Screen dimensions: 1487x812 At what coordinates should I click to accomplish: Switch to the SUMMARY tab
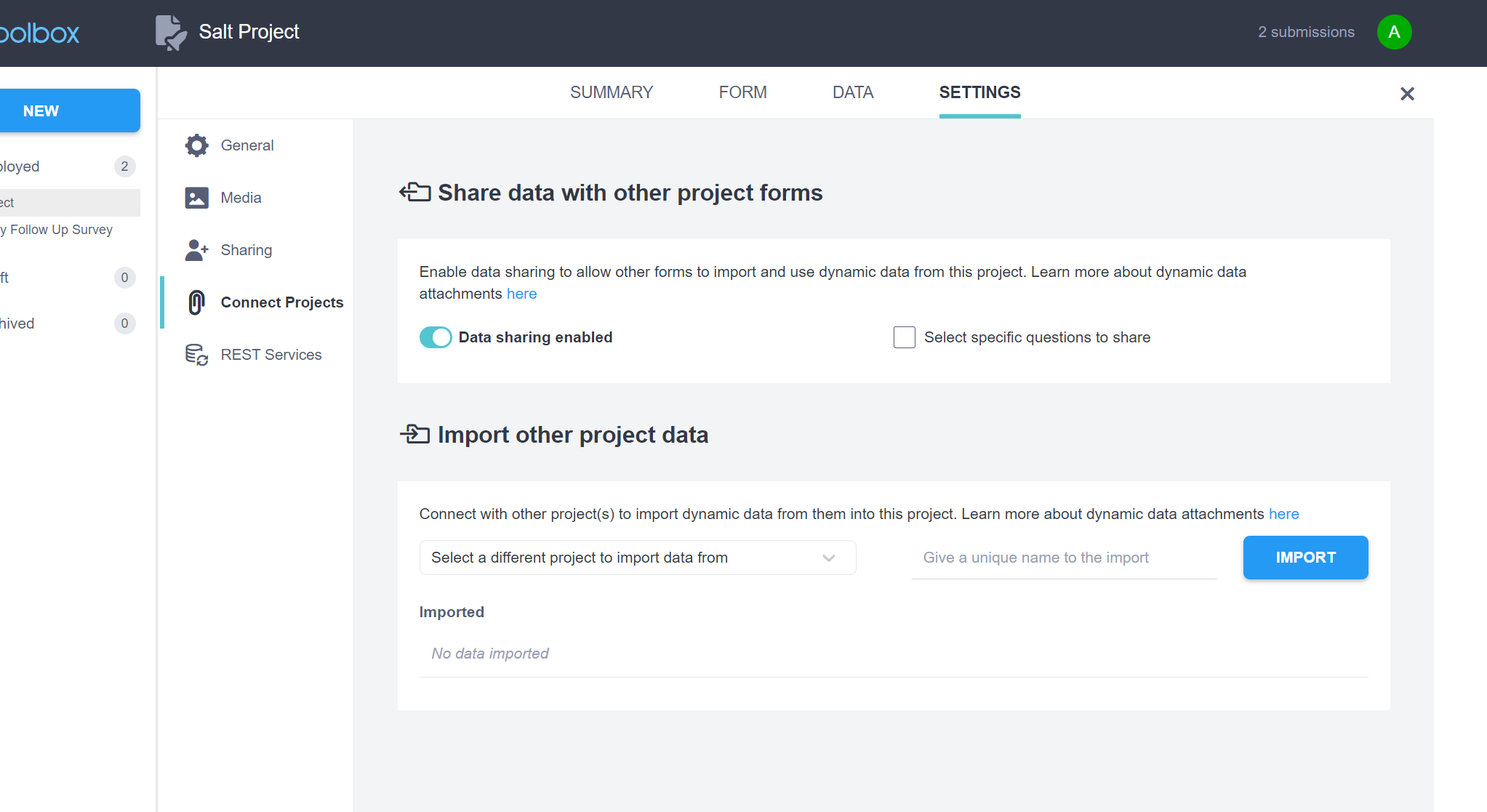coord(611,92)
